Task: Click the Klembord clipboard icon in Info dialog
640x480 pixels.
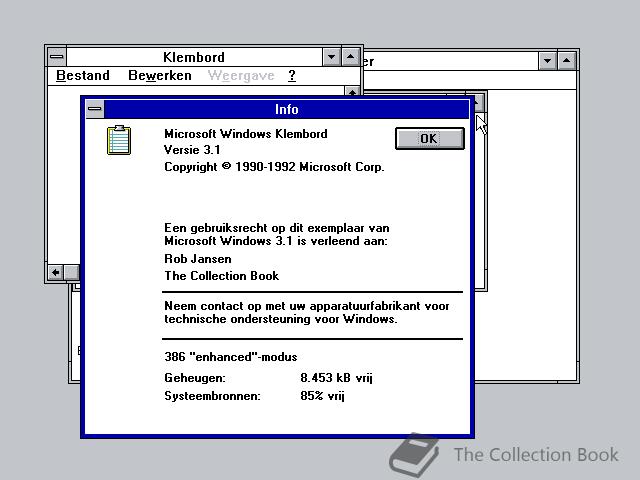Action: (119, 140)
